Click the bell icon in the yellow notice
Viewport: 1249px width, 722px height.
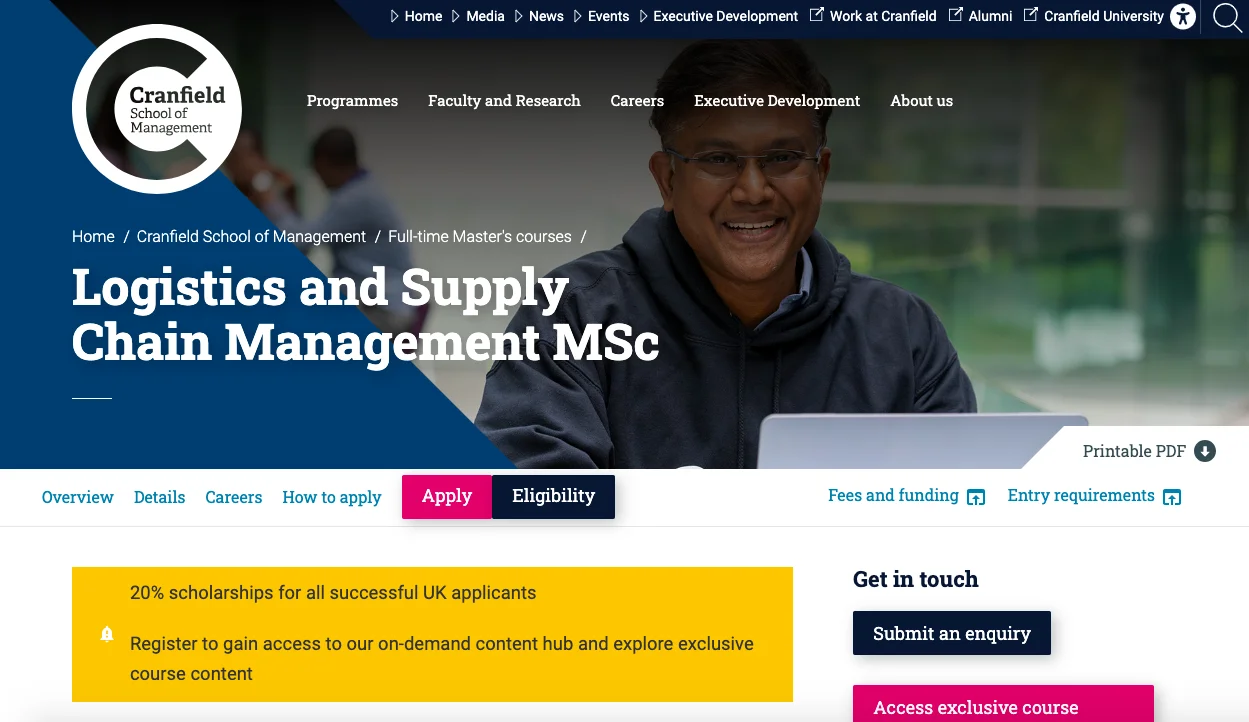pyautogui.click(x=107, y=634)
